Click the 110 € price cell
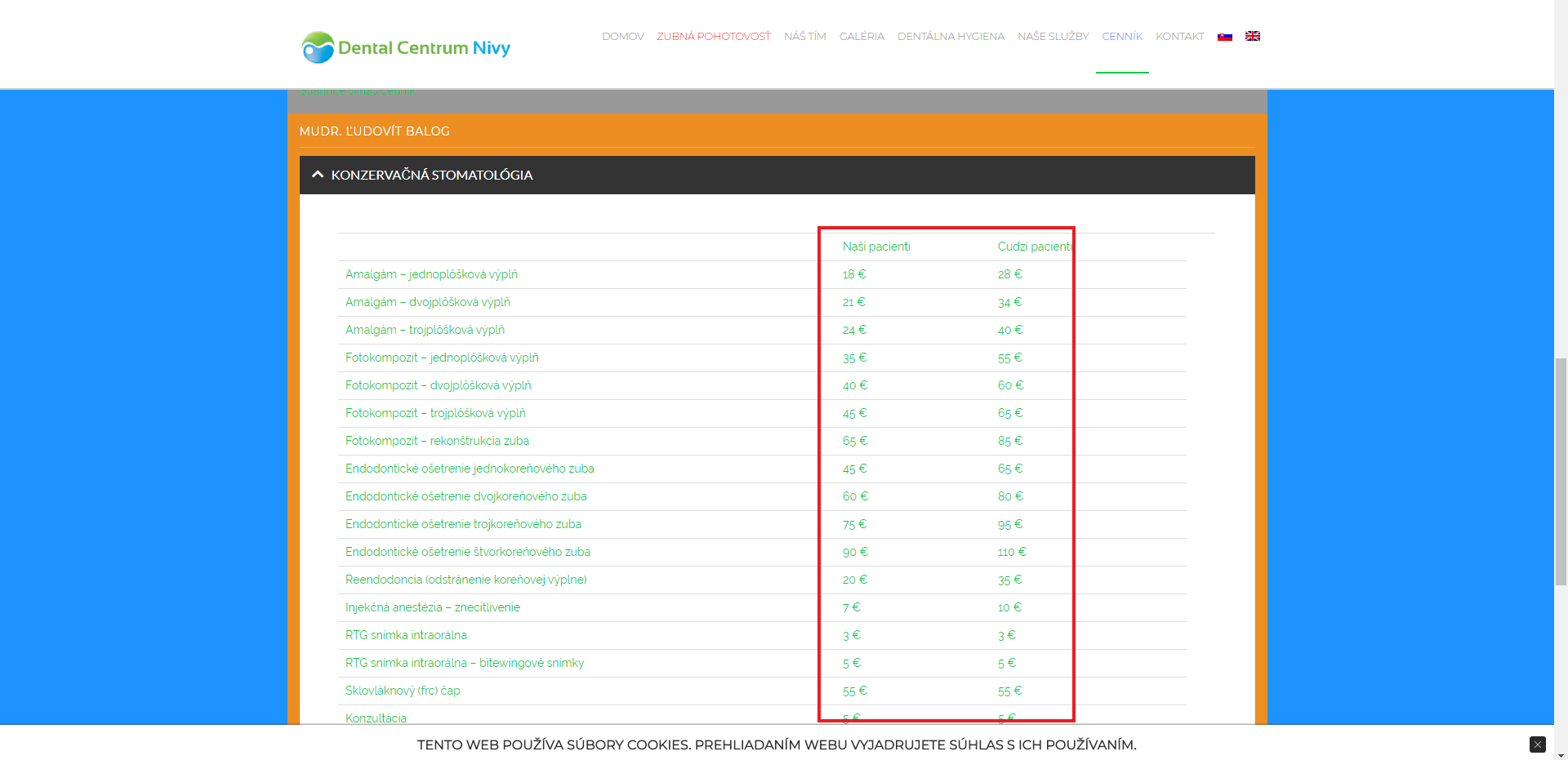This screenshot has width=1568, height=760. pyautogui.click(x=1012, y=552)
